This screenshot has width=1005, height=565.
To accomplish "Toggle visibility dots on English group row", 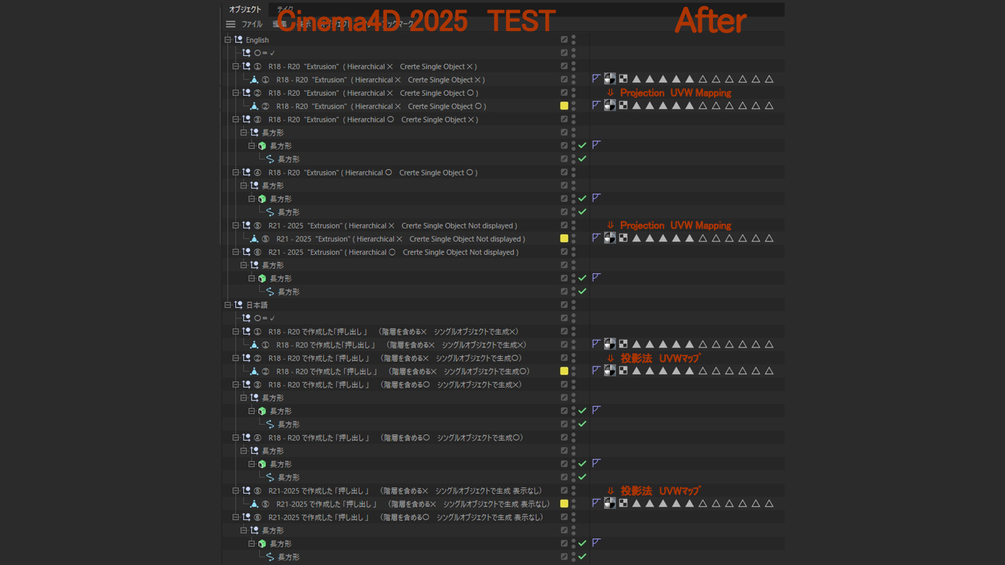I will tap(574, 40).
